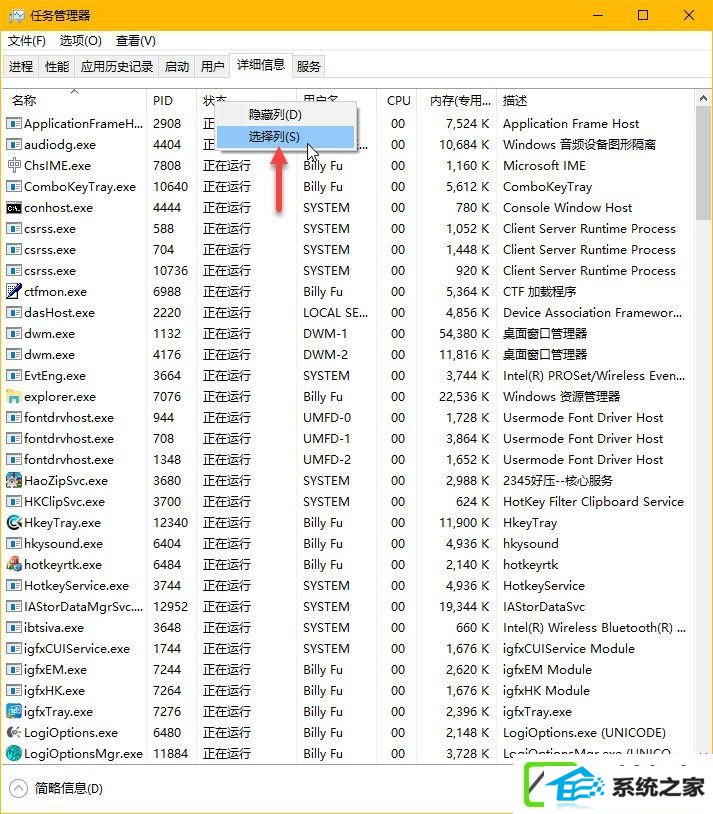Switch to the 进程 tab
Image resolution: width=713 pixels, height=814 pixels.
coord(21,66)
